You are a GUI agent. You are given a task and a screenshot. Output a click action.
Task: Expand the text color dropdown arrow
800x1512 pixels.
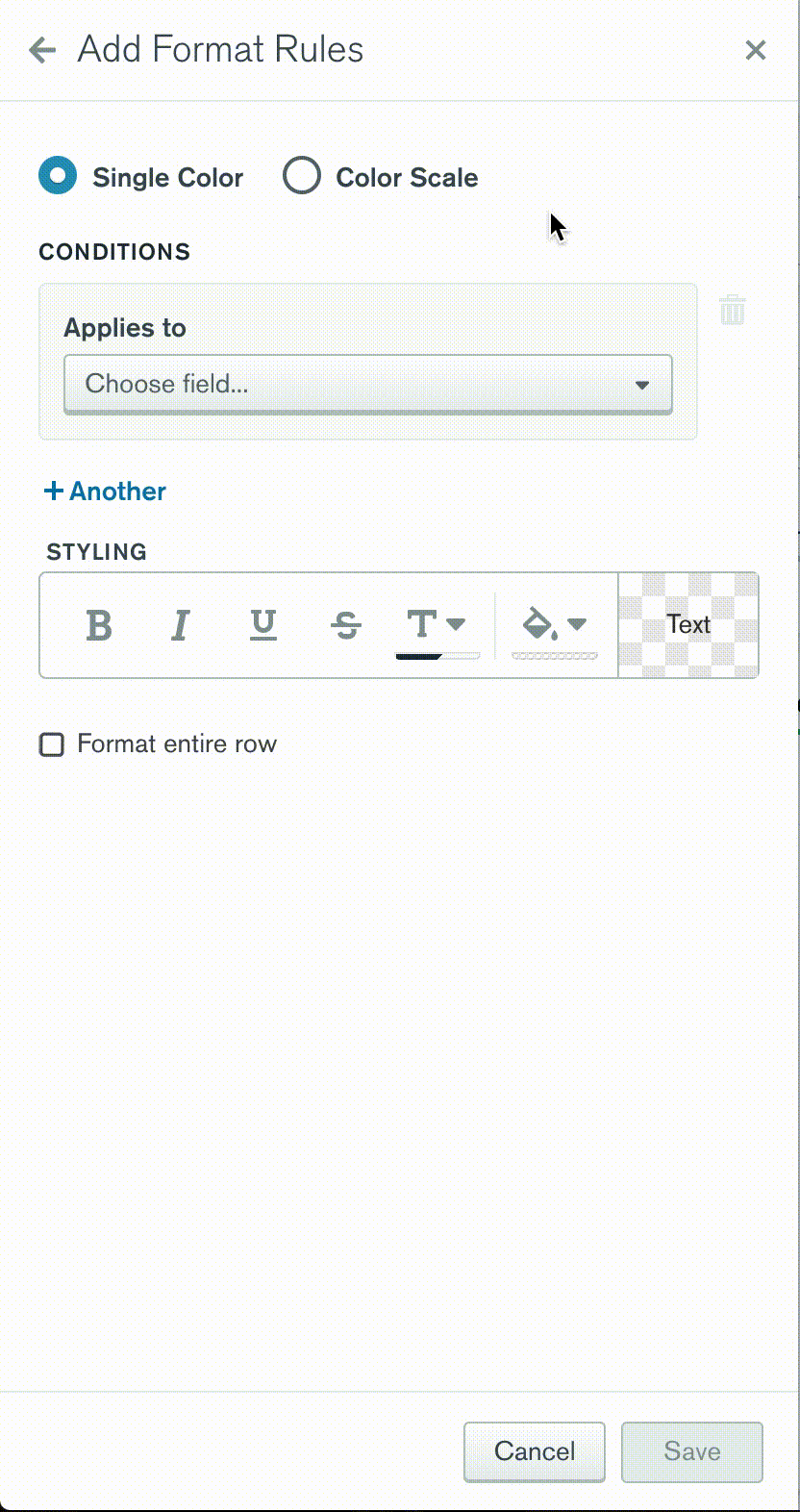tap(457, 624)
